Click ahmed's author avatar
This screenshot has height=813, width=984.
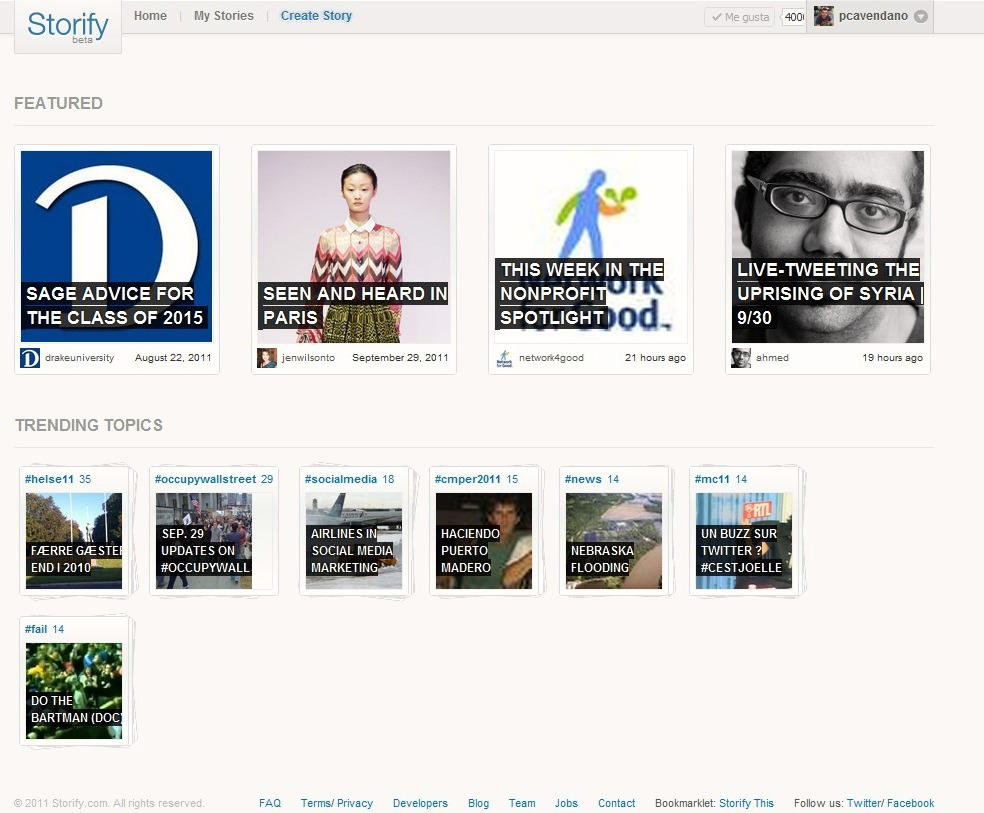741,358
